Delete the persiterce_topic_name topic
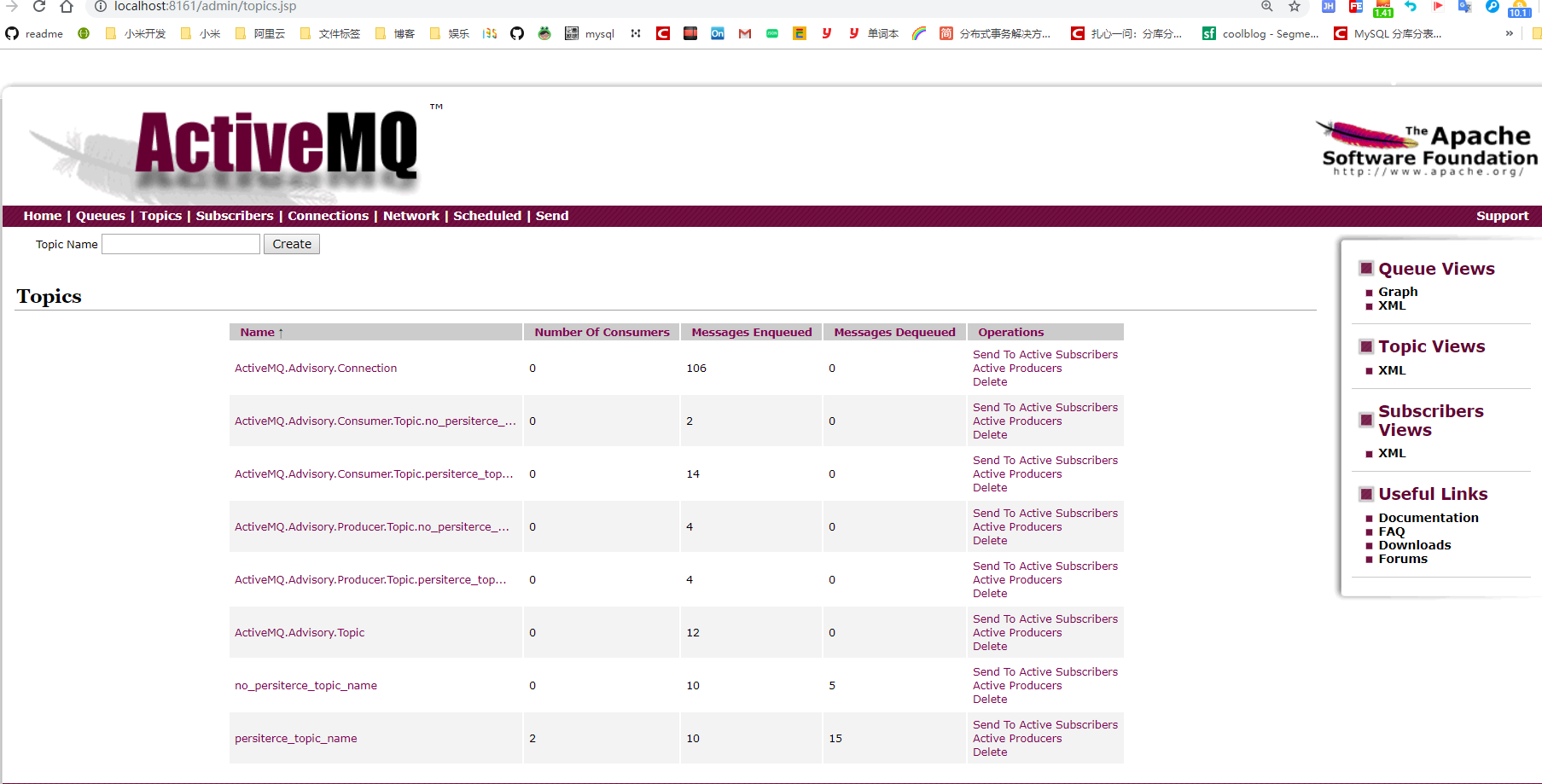1542x784 pixels. (990, 752)
